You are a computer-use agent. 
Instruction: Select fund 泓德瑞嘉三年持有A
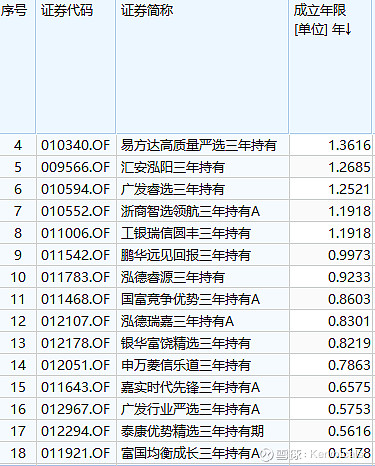[x=177, y=321]
